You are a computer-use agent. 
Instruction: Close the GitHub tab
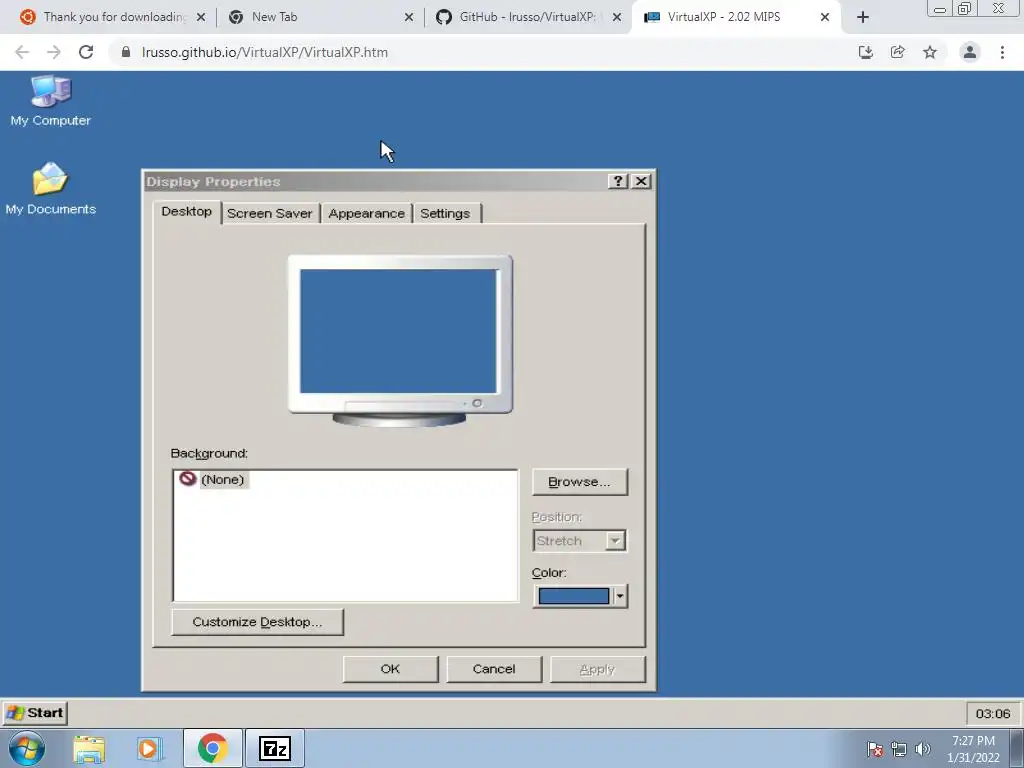(616, 17)
